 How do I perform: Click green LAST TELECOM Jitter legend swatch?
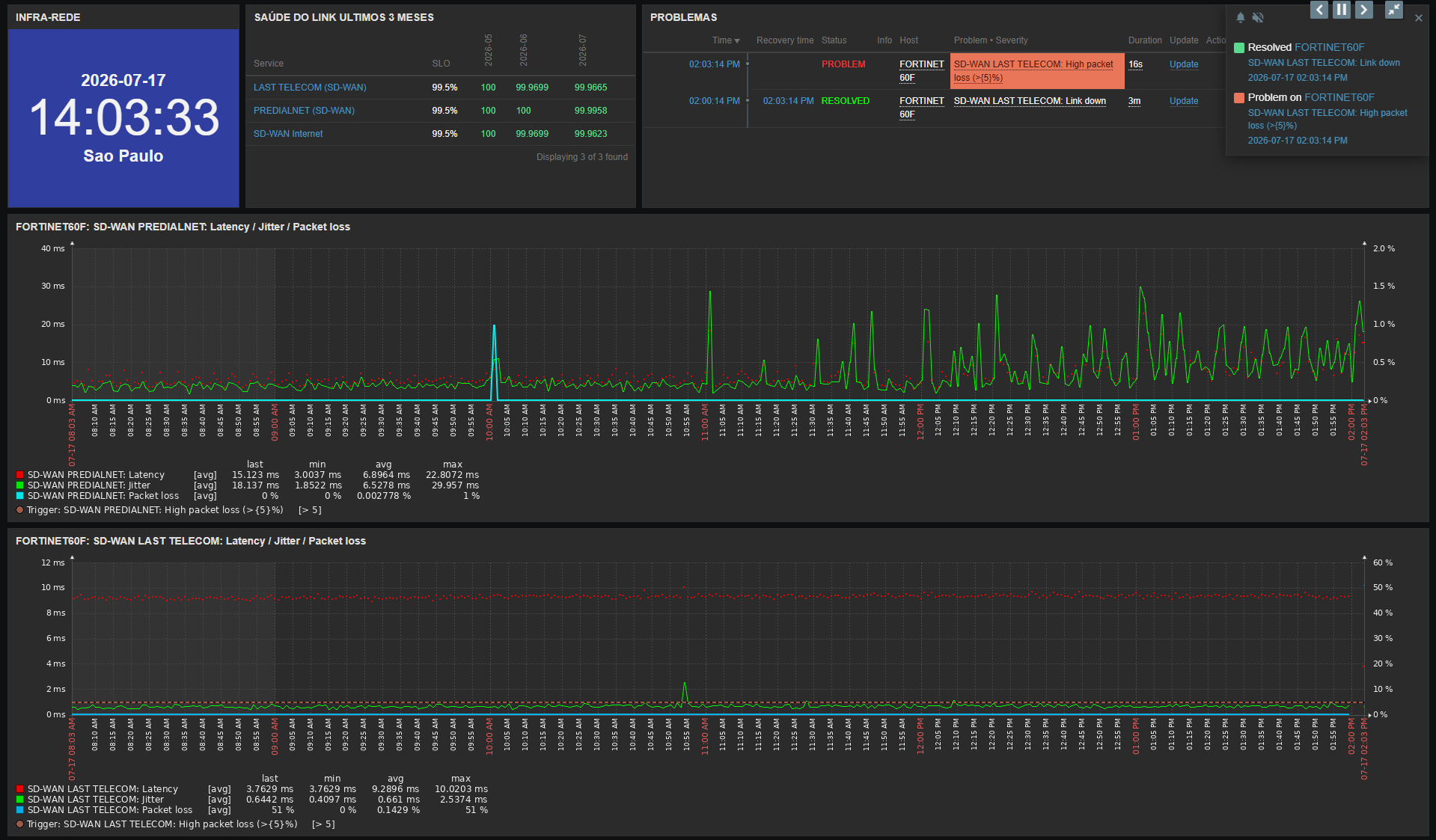(x=20, y=800)
